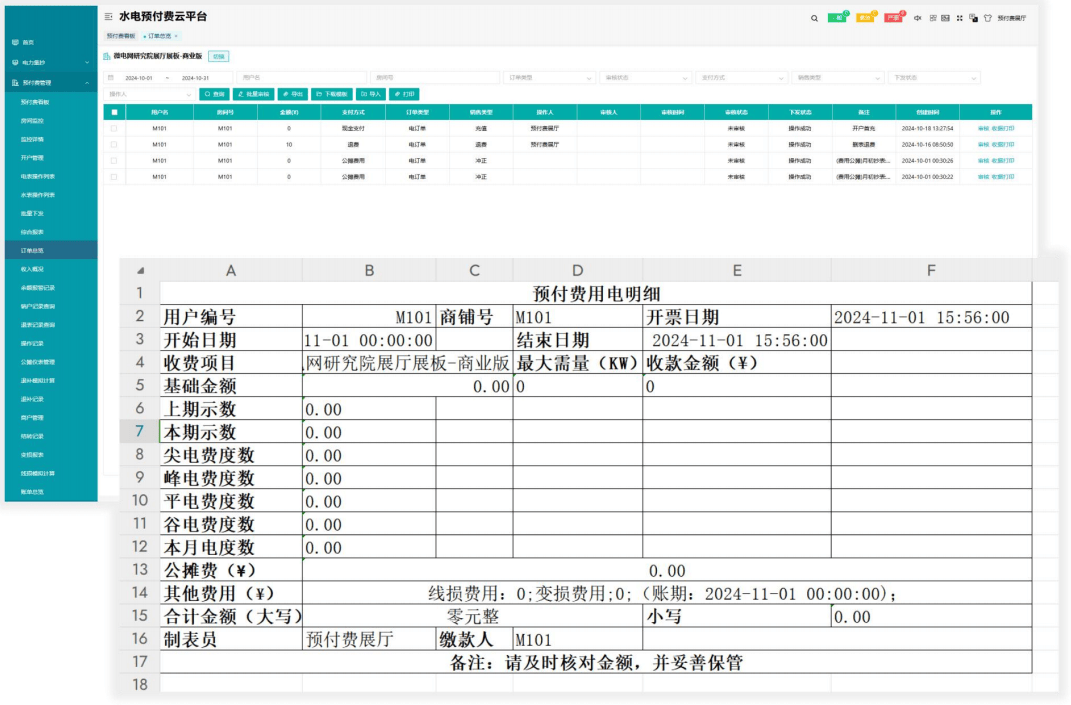The image size is (1071, 705).
Task: Click the 用户名 filter input field
Action: click(x=301, y=78)
